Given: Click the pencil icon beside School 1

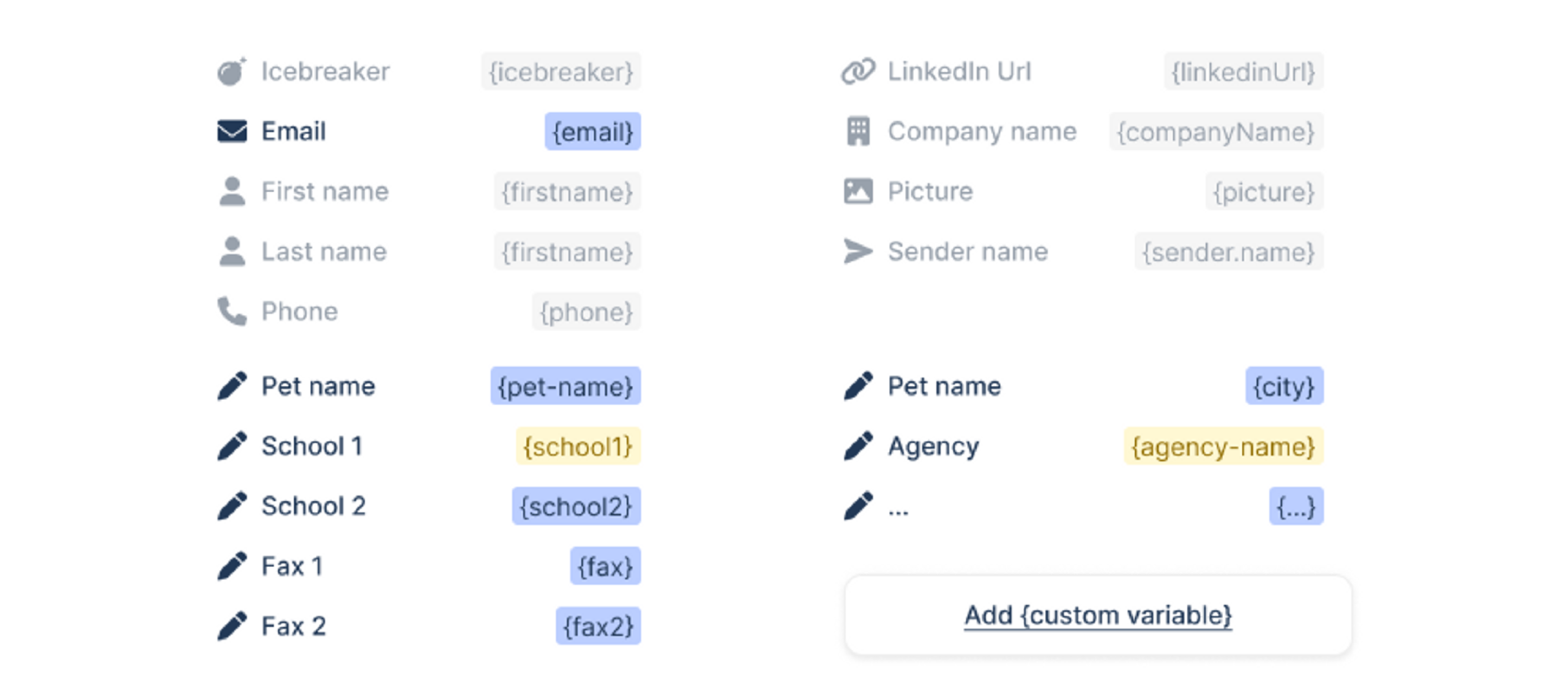Looking at the screenshot, I should pos(232,446).
